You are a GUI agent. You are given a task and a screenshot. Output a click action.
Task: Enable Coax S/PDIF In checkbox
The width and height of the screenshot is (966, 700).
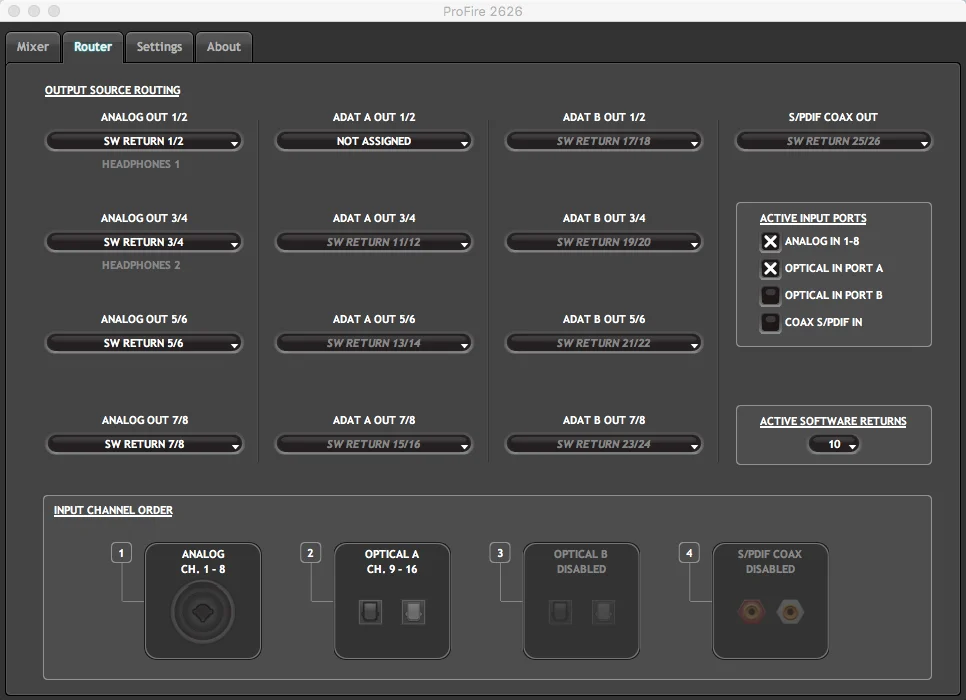pos(770,322)
